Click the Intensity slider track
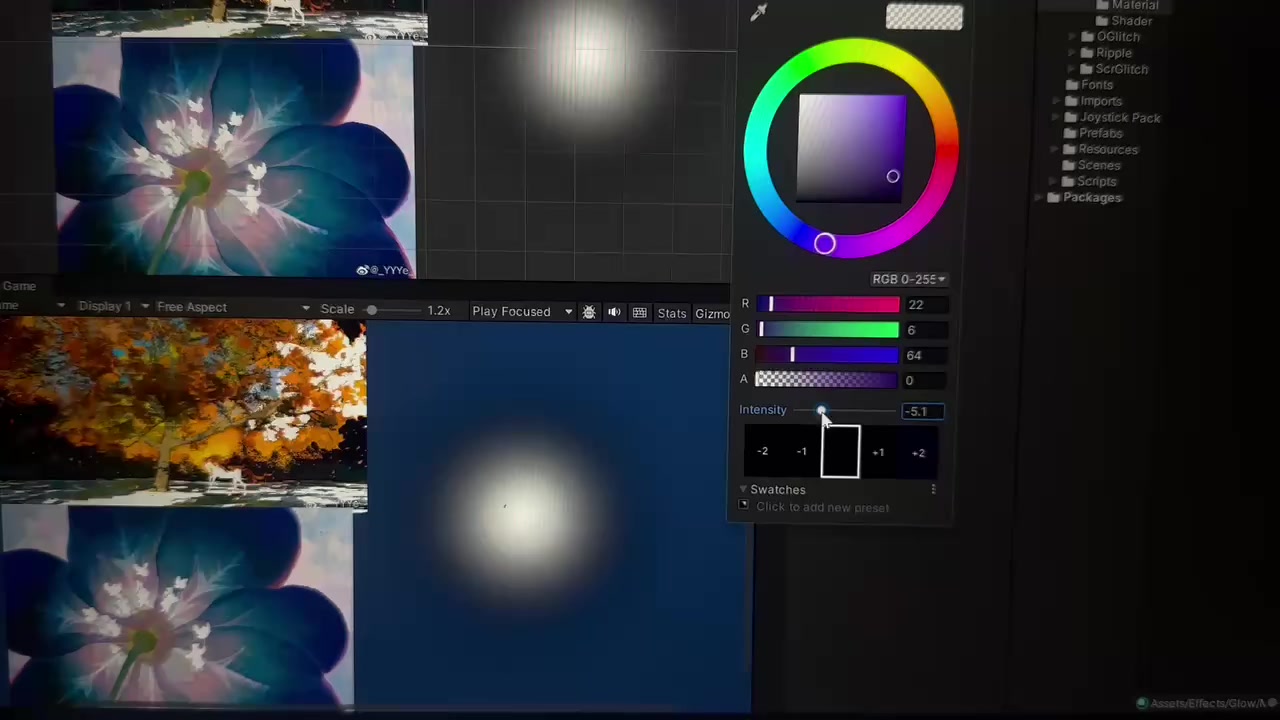 860,410
